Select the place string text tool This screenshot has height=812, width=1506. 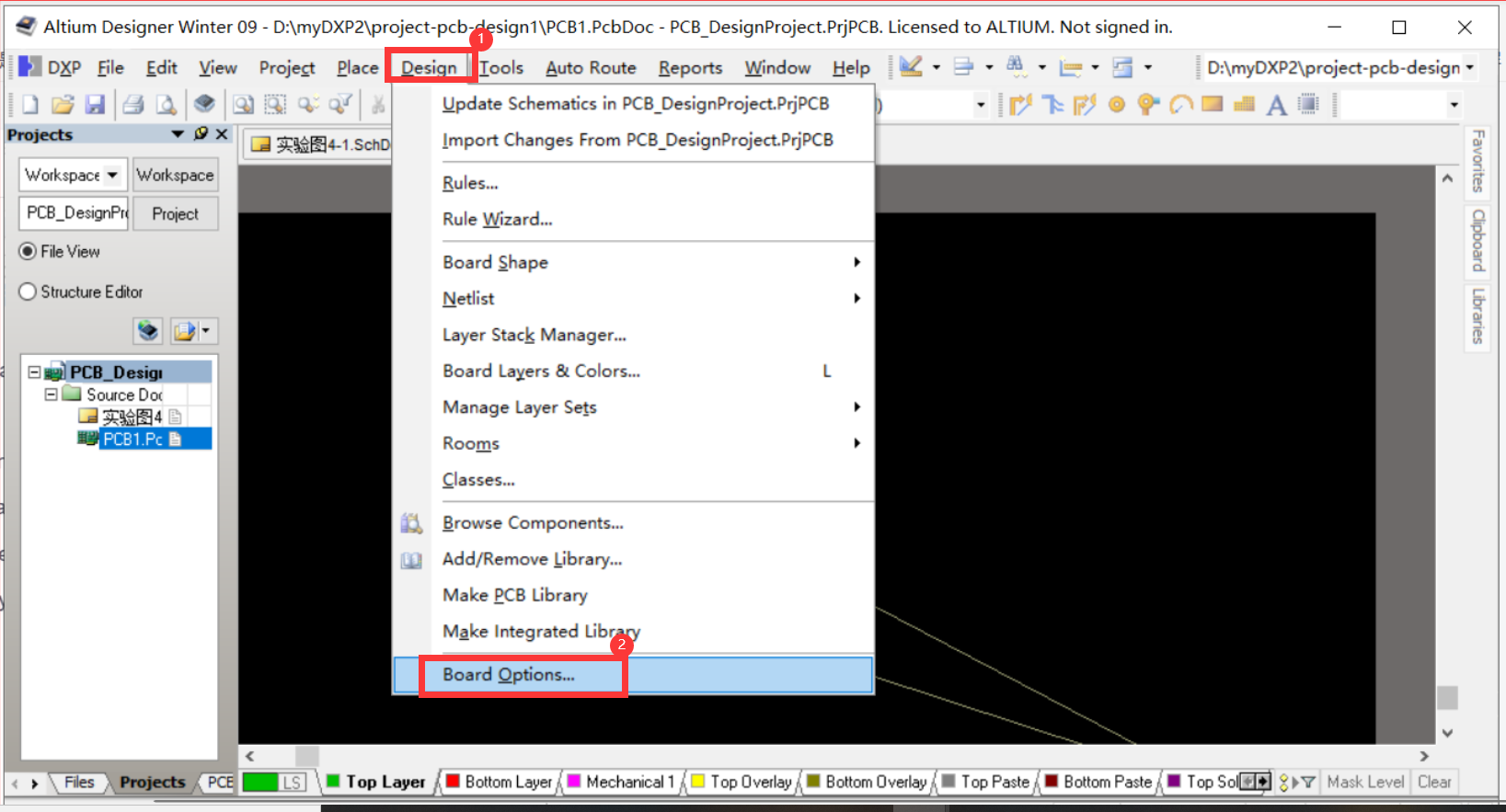1276,106
